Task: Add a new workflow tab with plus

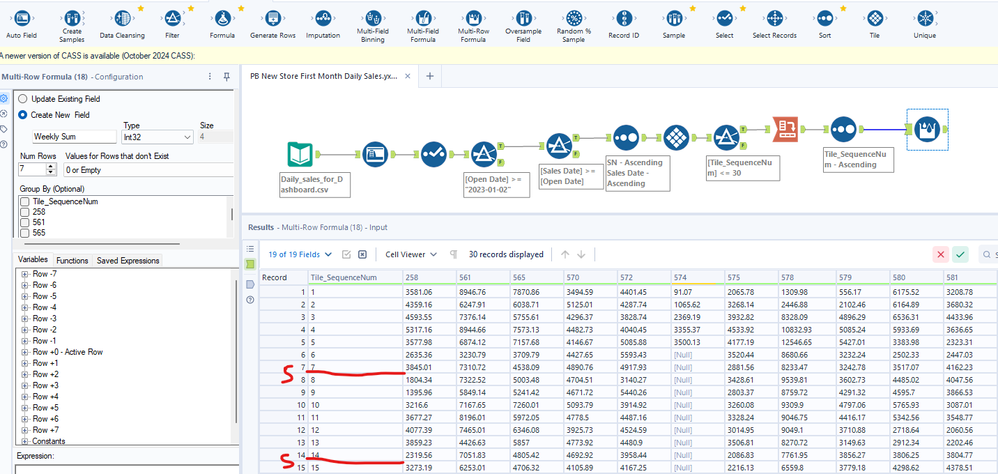Action: click(x=430, y=76)
